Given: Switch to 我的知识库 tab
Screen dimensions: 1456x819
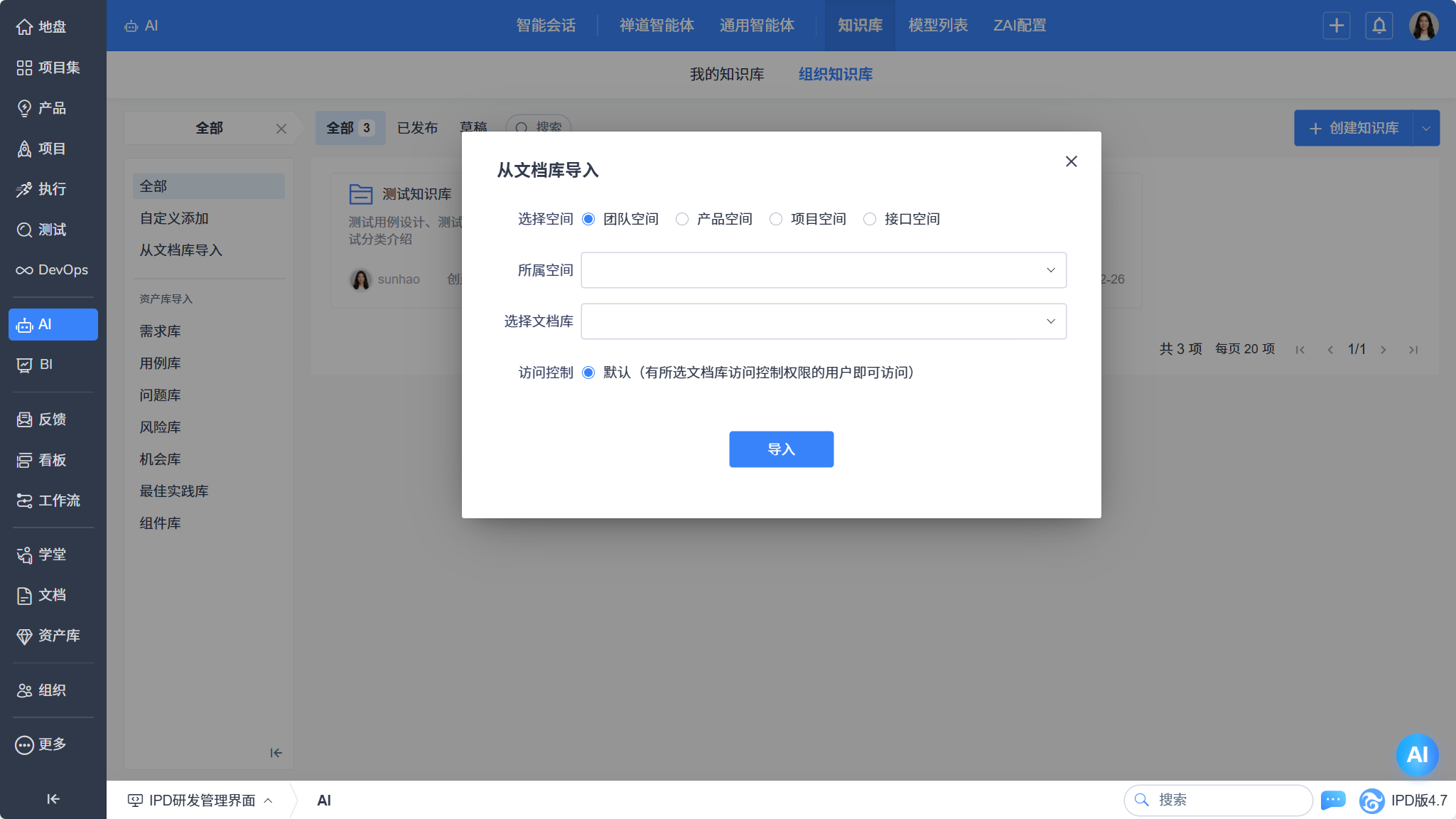Looking at the screenshot, I should [726, 75].
